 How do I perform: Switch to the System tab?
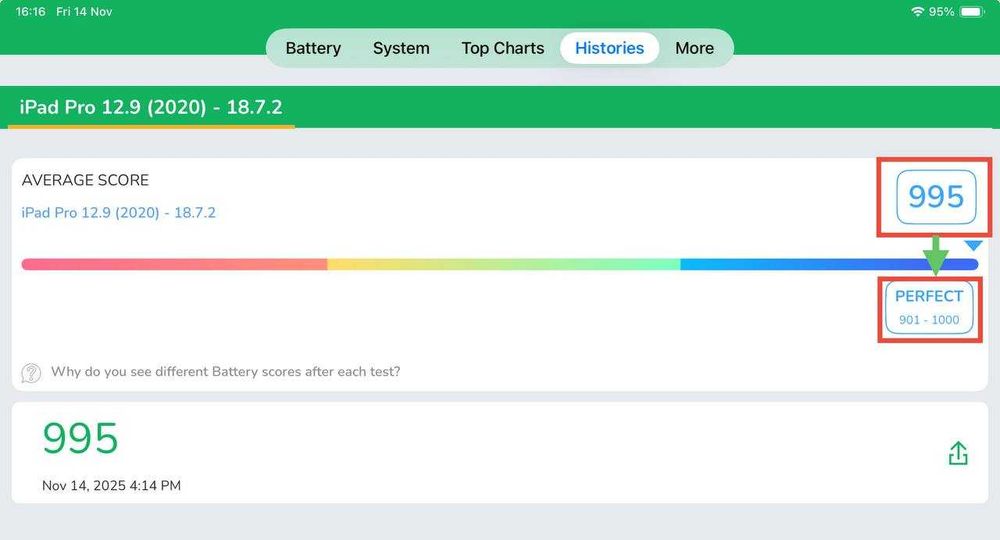click(401, 48)
